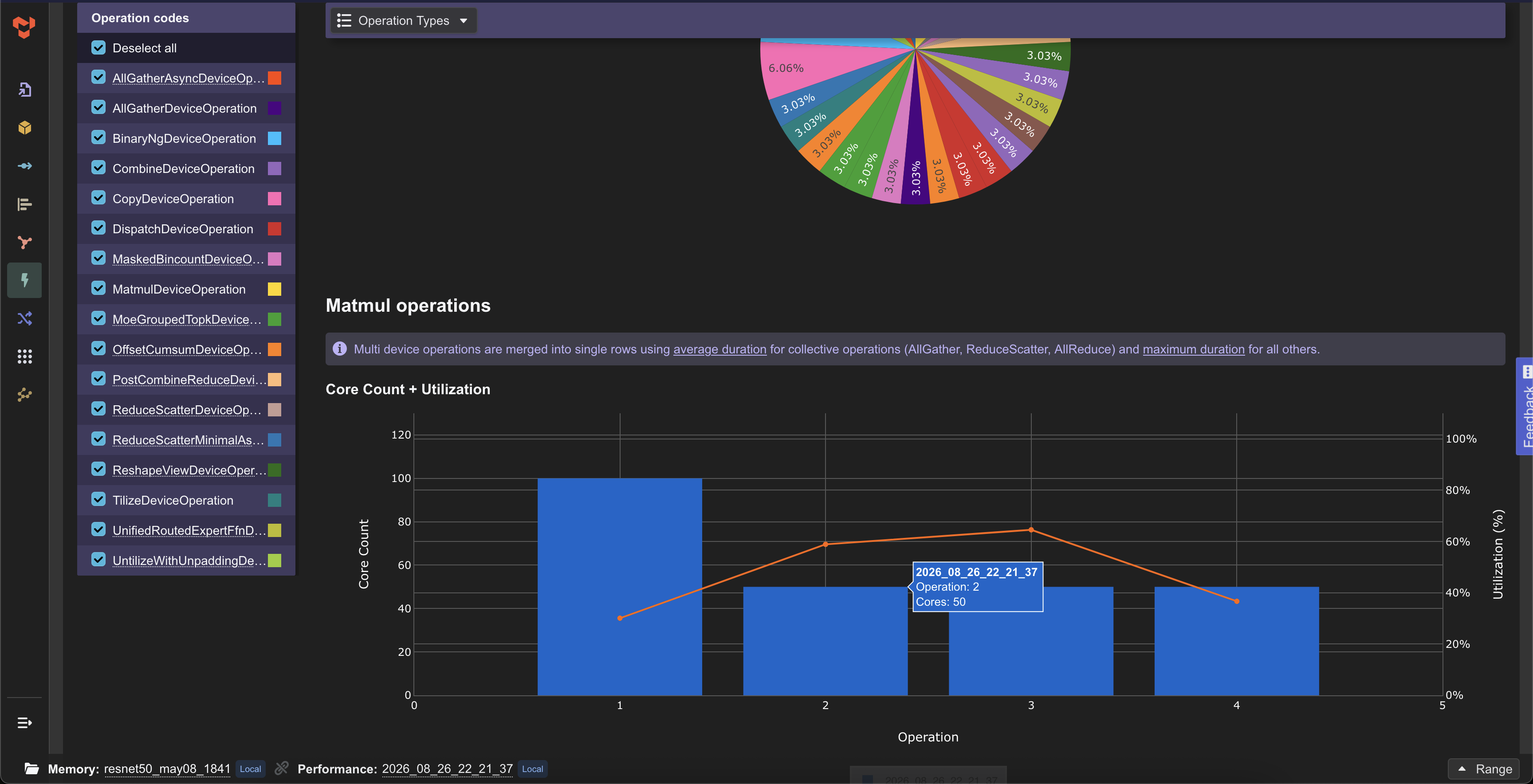This screenshot has height=784, width=1533.
Task: Click the unlink icon between Memory and Performance
Action: coord(282,768)
